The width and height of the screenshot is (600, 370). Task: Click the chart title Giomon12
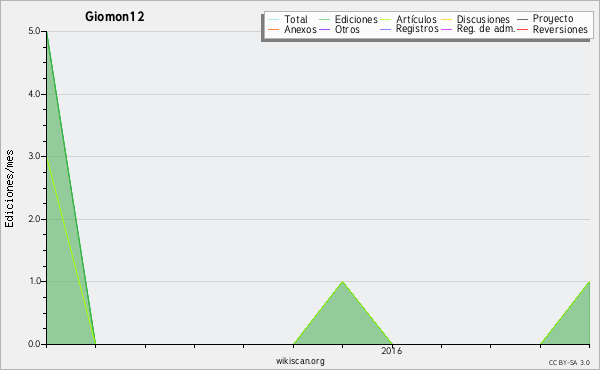tap(115, 17)
